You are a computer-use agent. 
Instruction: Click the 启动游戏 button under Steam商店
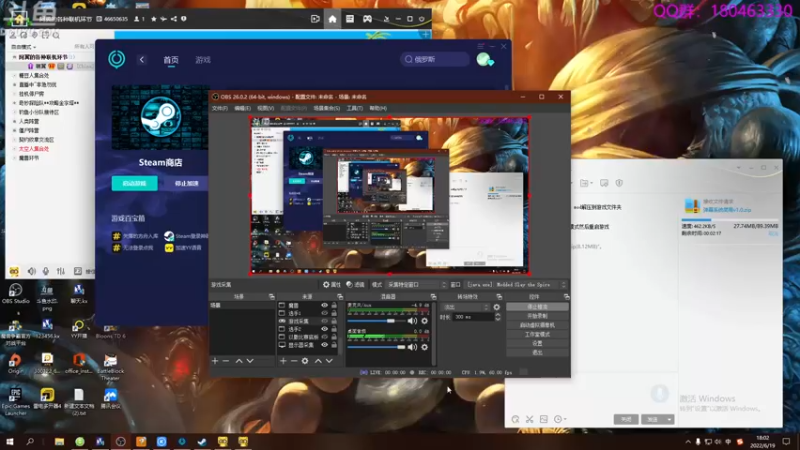tap(135, 183)
